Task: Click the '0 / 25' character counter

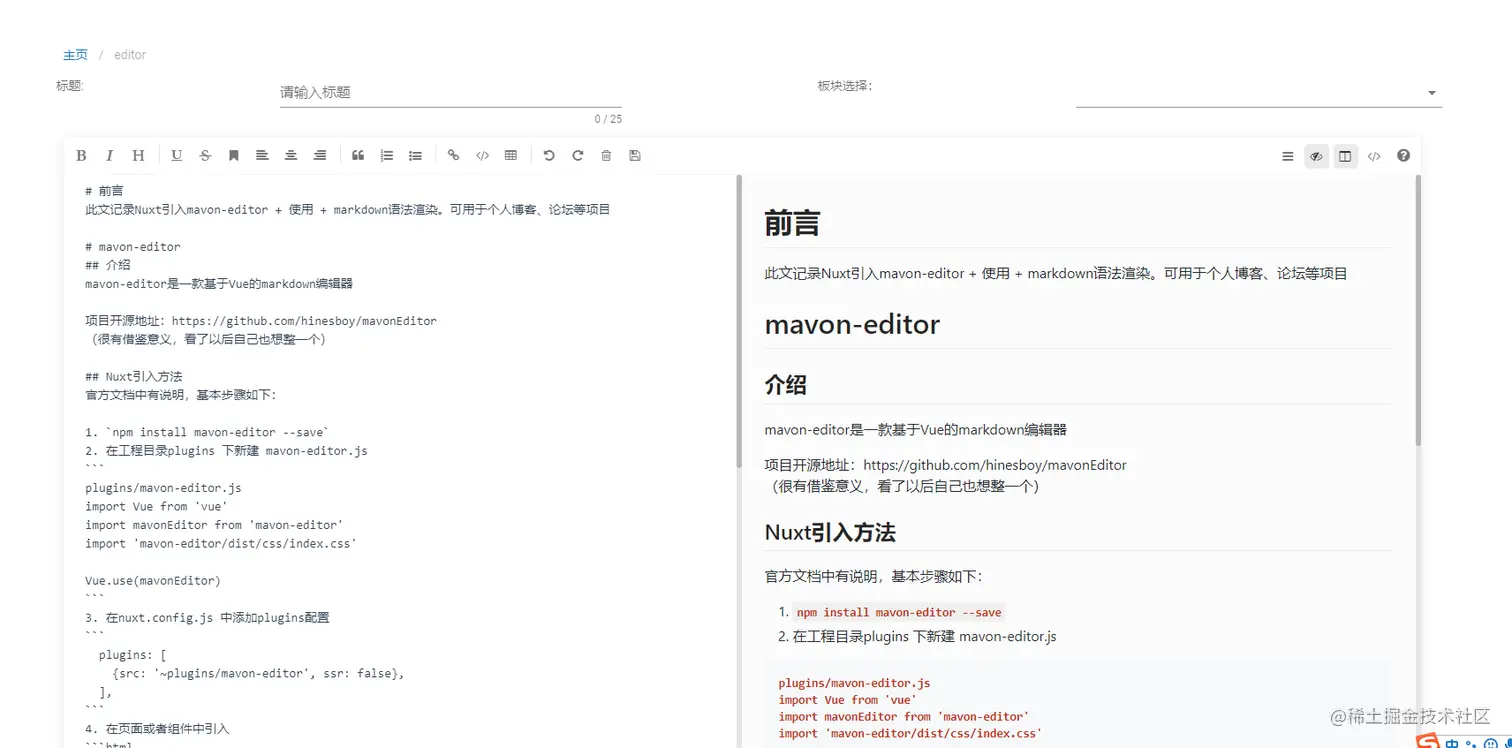Action: pyautogui.click(x=608, y=120)
